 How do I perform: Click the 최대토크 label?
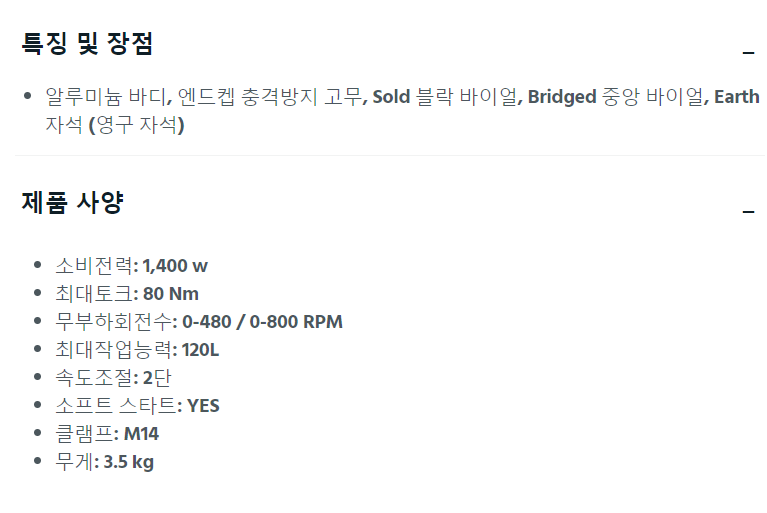click(x=93, y=293)
